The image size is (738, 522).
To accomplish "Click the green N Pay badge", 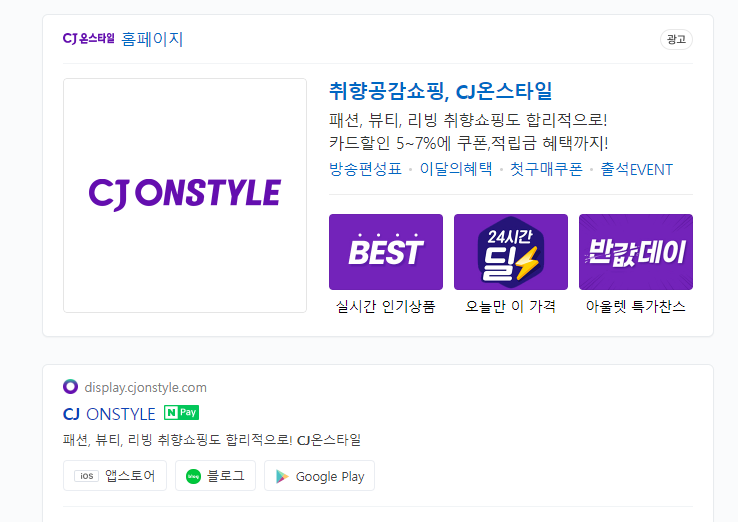I will tap(181, 412).
